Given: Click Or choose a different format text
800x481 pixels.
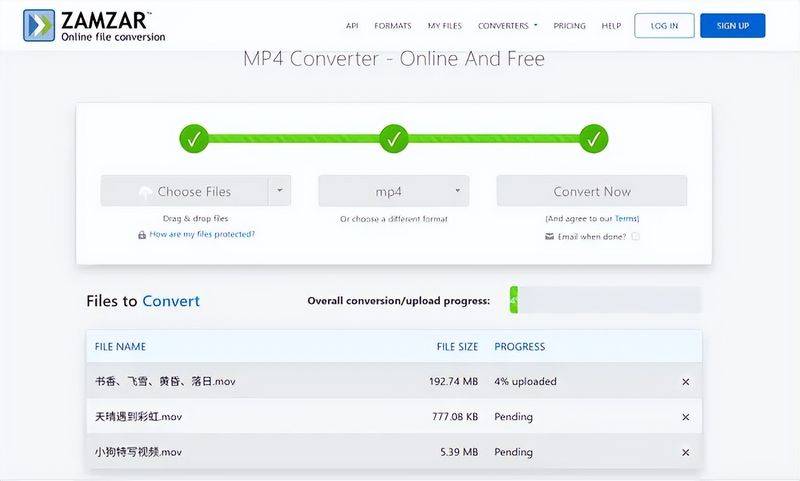Looking at the screenshot, I should (393, 219).
